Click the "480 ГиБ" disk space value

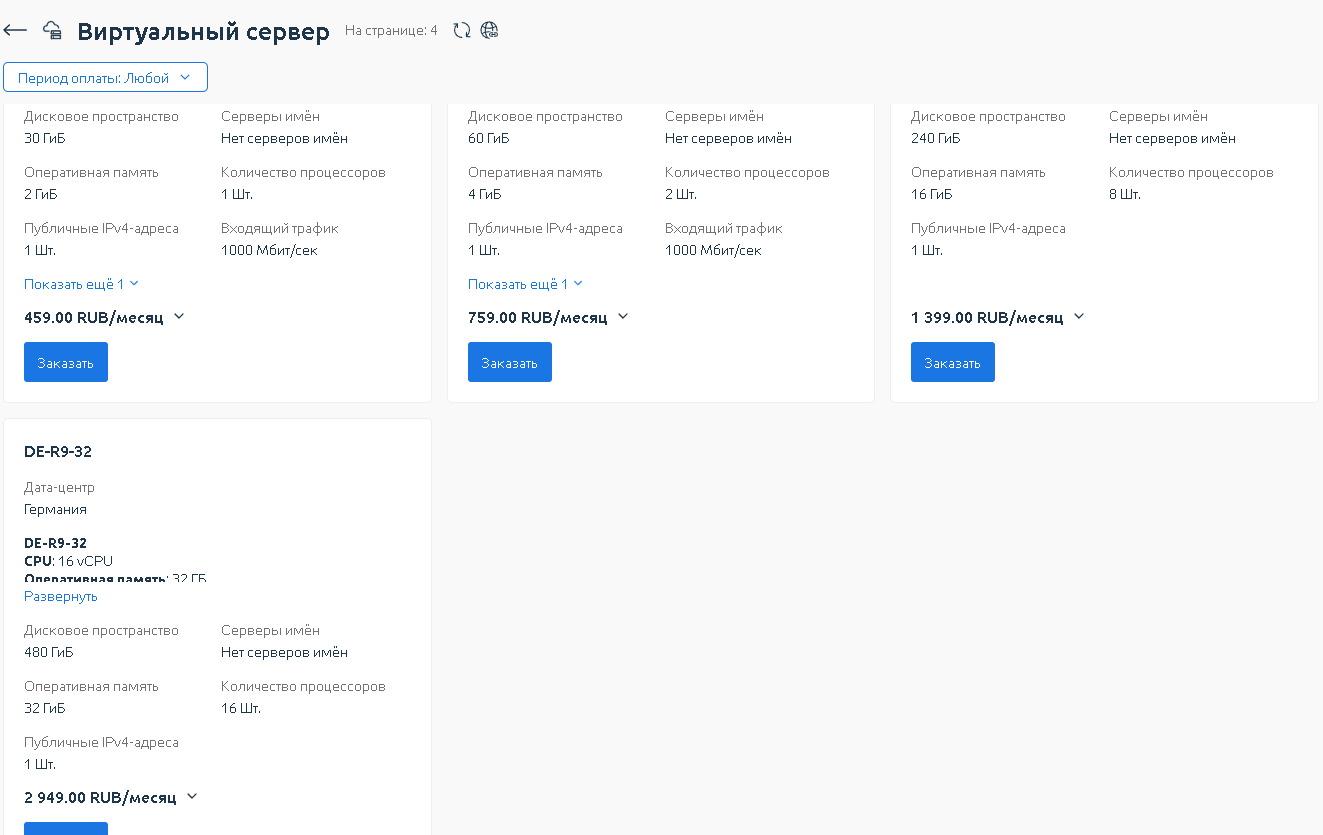(x=49, y=652)
